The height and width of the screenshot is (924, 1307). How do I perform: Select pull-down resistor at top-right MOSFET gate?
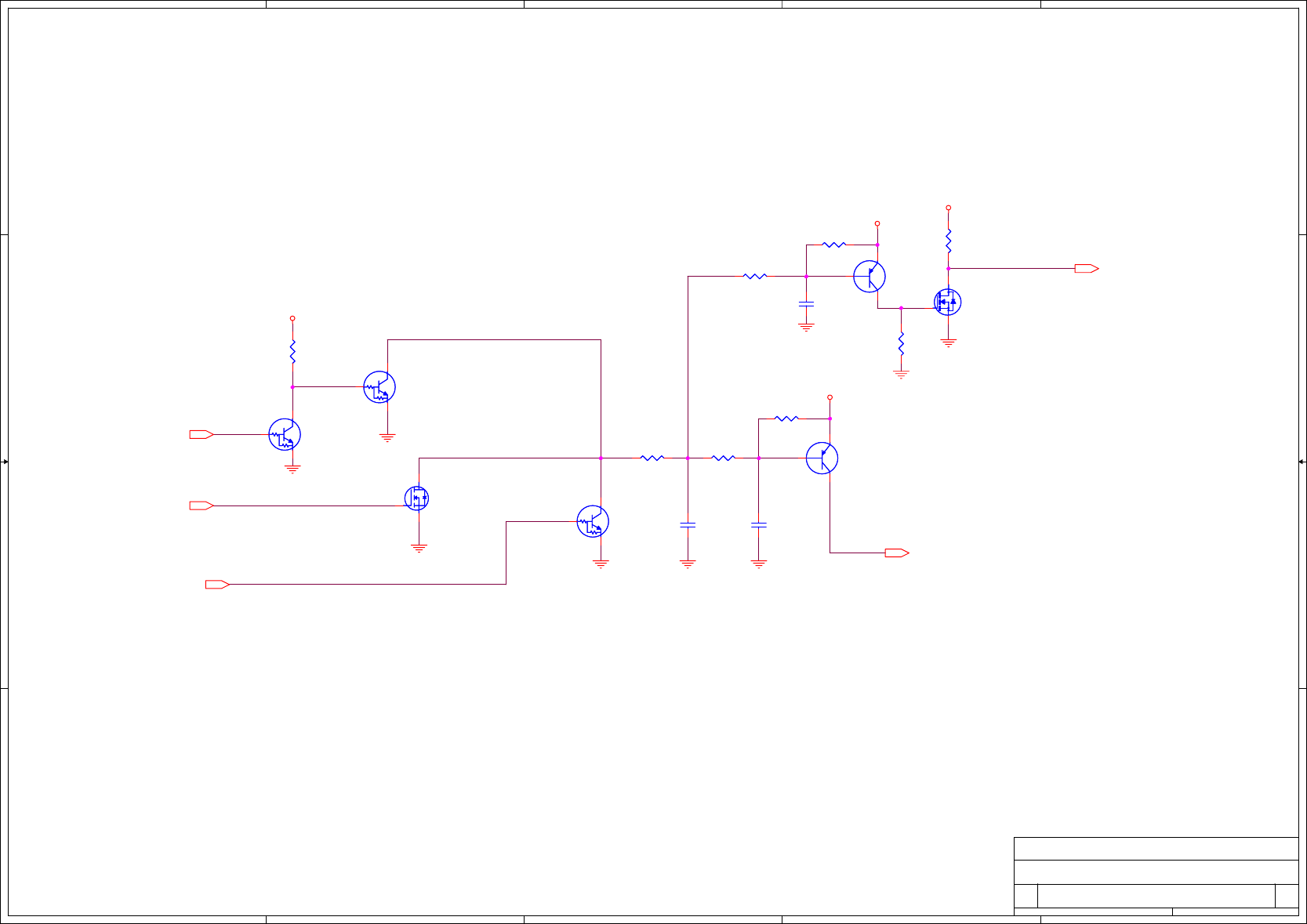901,343
